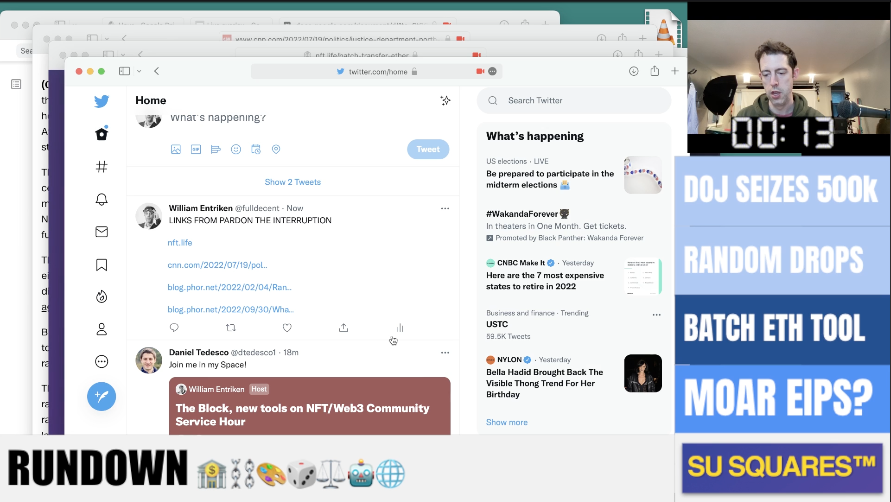Add a poll to tweet
The image size is (891, 502).
[x=215, y=149]
